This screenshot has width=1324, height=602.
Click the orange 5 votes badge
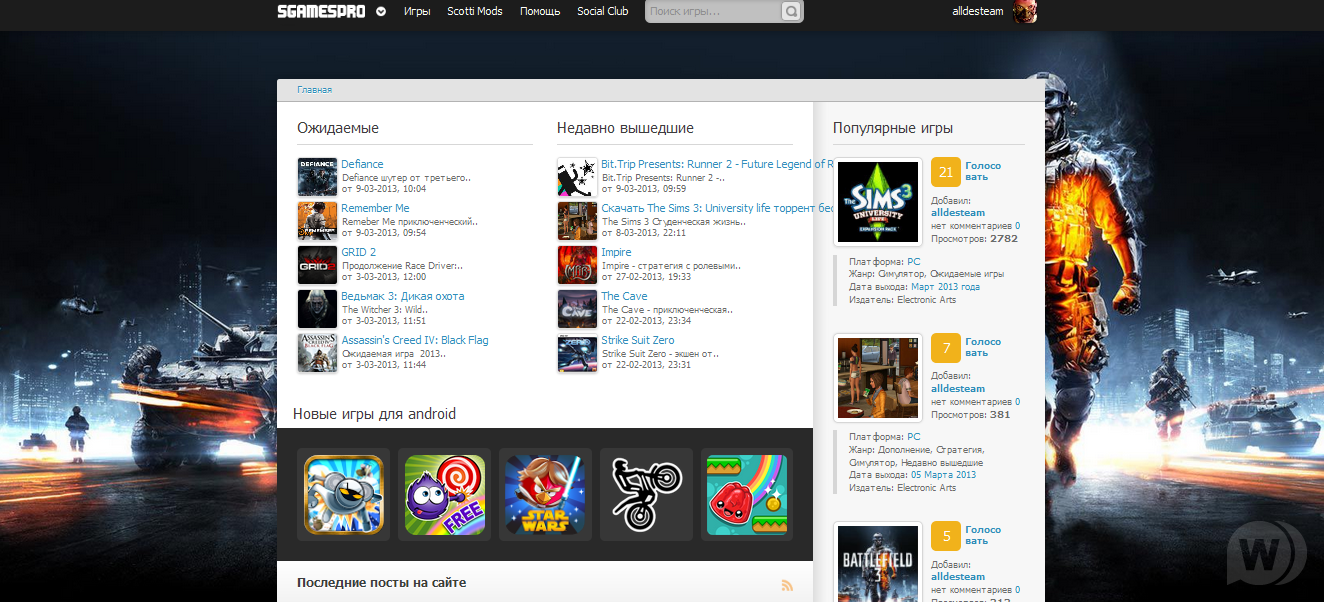point(946,536)
